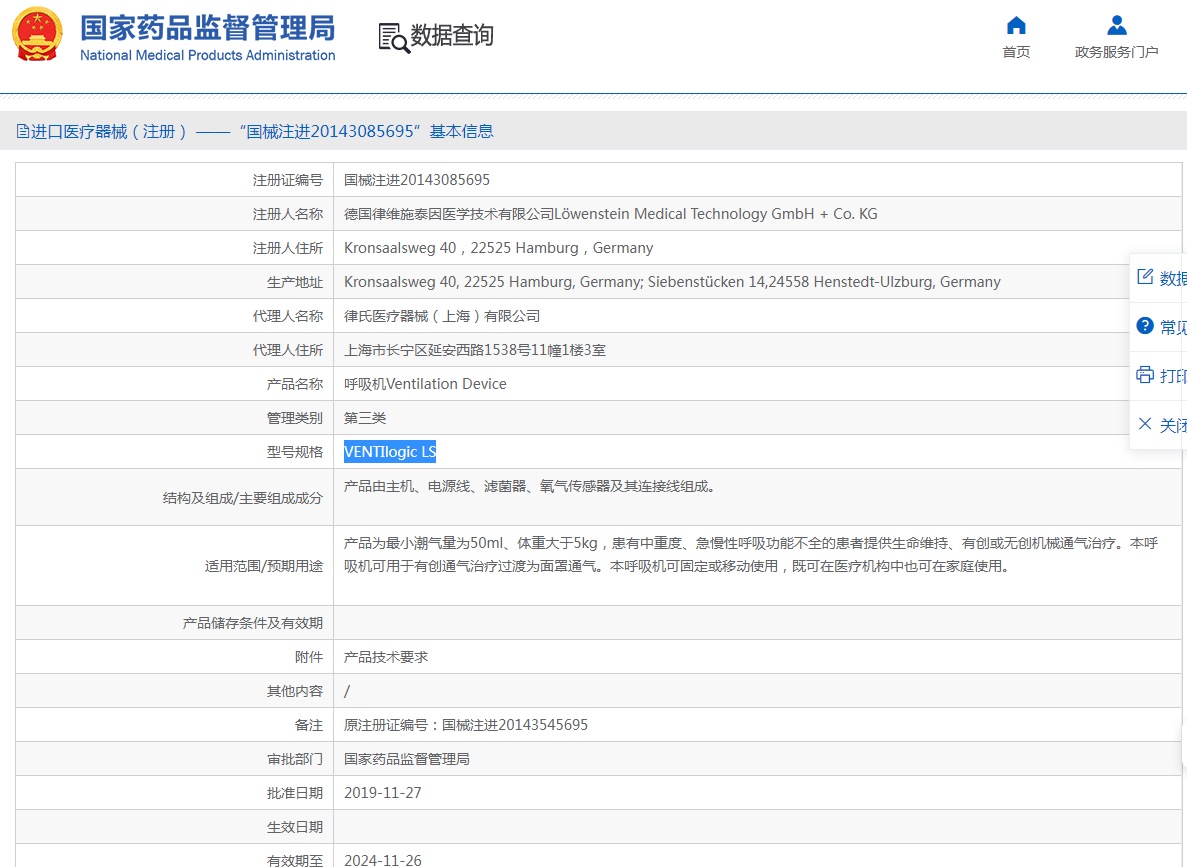Click the 产品技术要求 attachment value
Viewport: 1187px width, 867px height.
point(386,657)
